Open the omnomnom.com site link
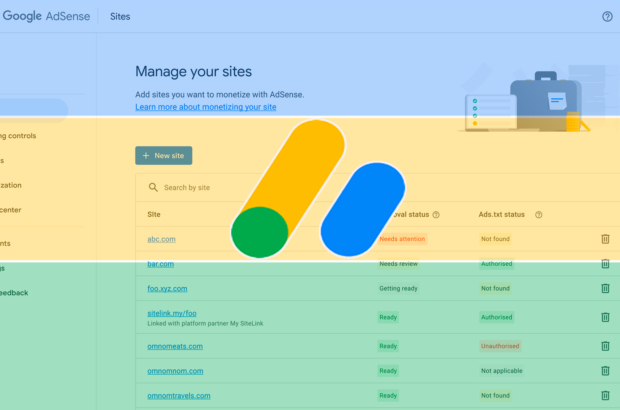 175,371
